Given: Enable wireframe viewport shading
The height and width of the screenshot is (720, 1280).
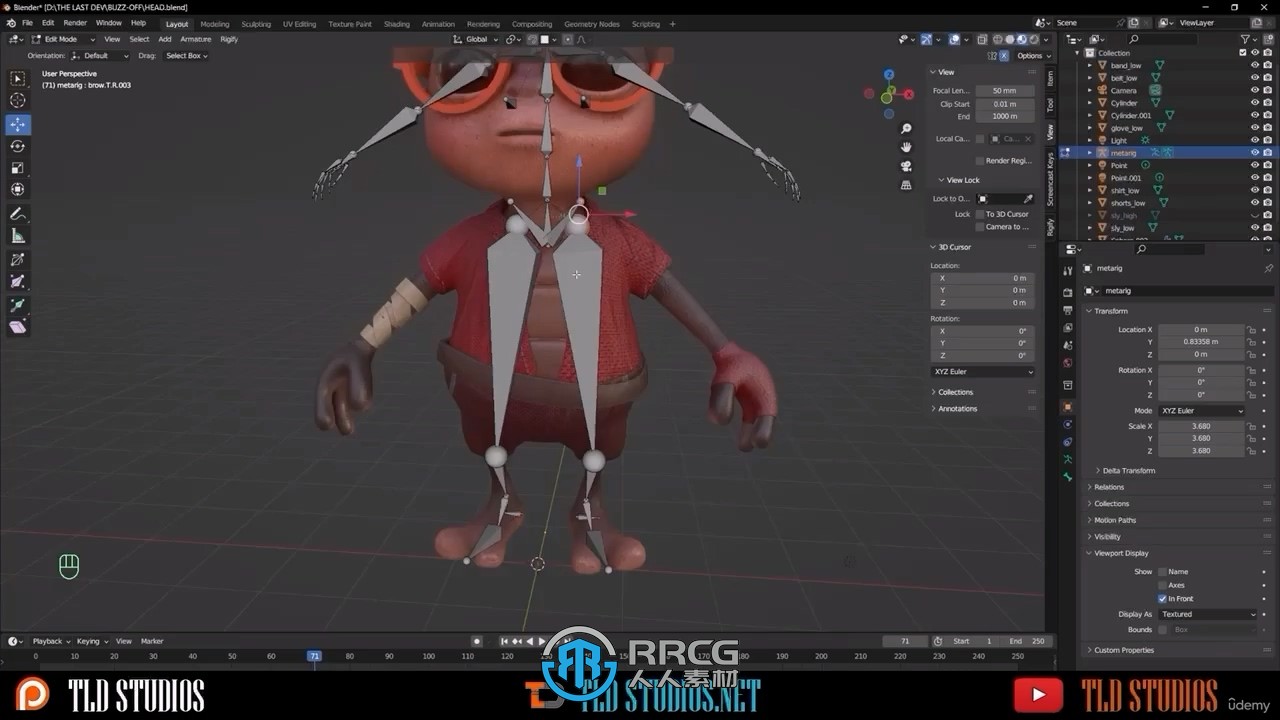Looking at the screenshot, I should pos(998,39).
